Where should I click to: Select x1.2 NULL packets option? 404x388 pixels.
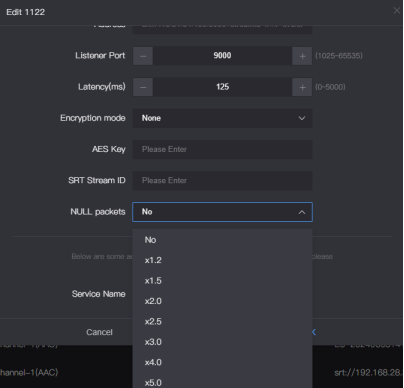(222, 260)
